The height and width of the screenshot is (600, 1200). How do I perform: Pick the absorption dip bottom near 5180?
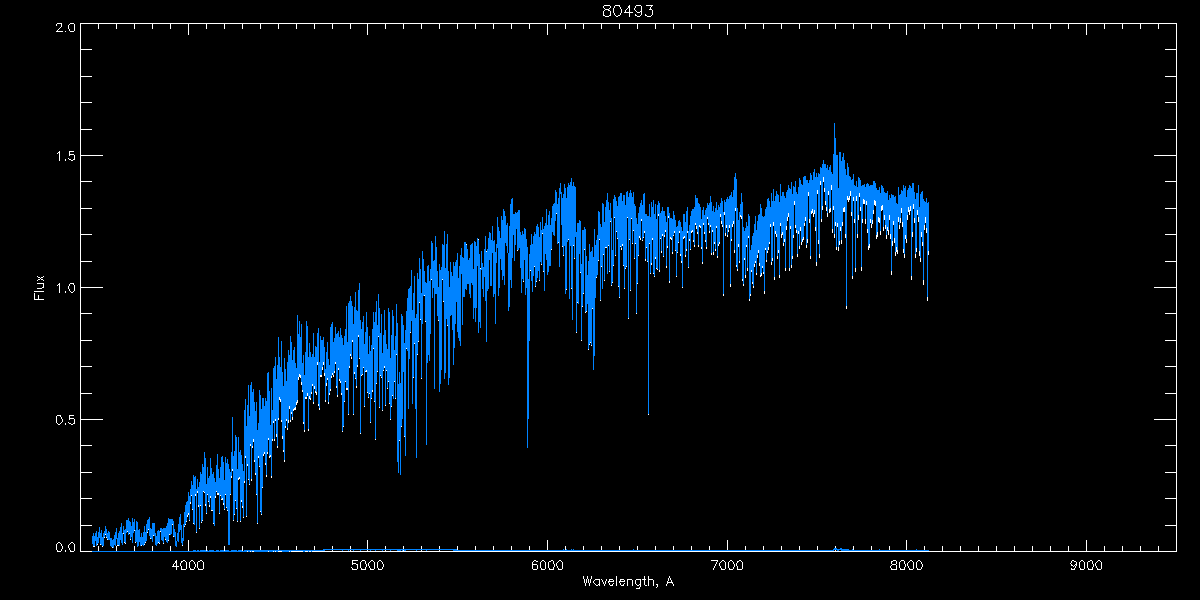pos(399,472)
